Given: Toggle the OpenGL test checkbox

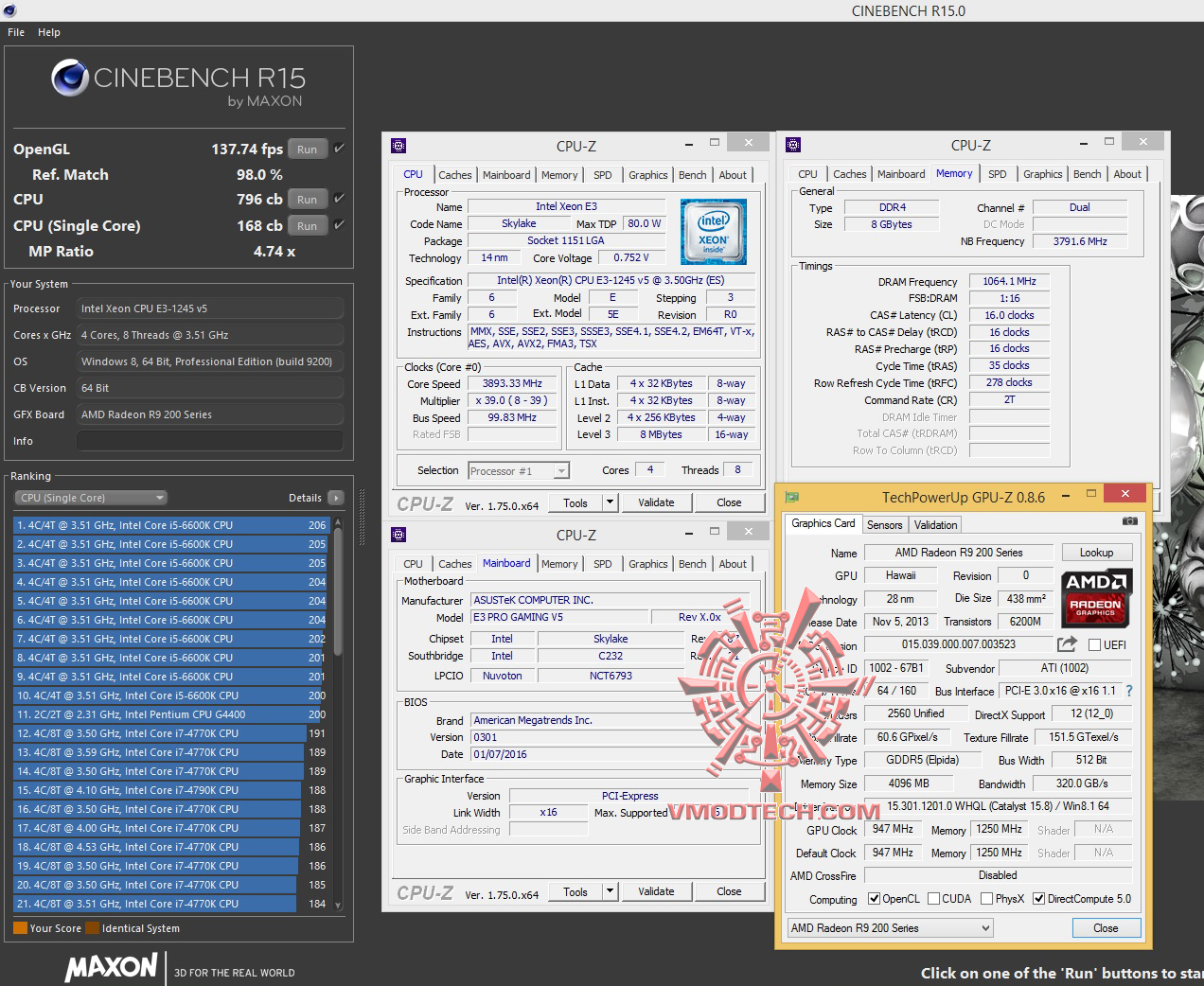Looking at the screenshot, I should 339,149.
